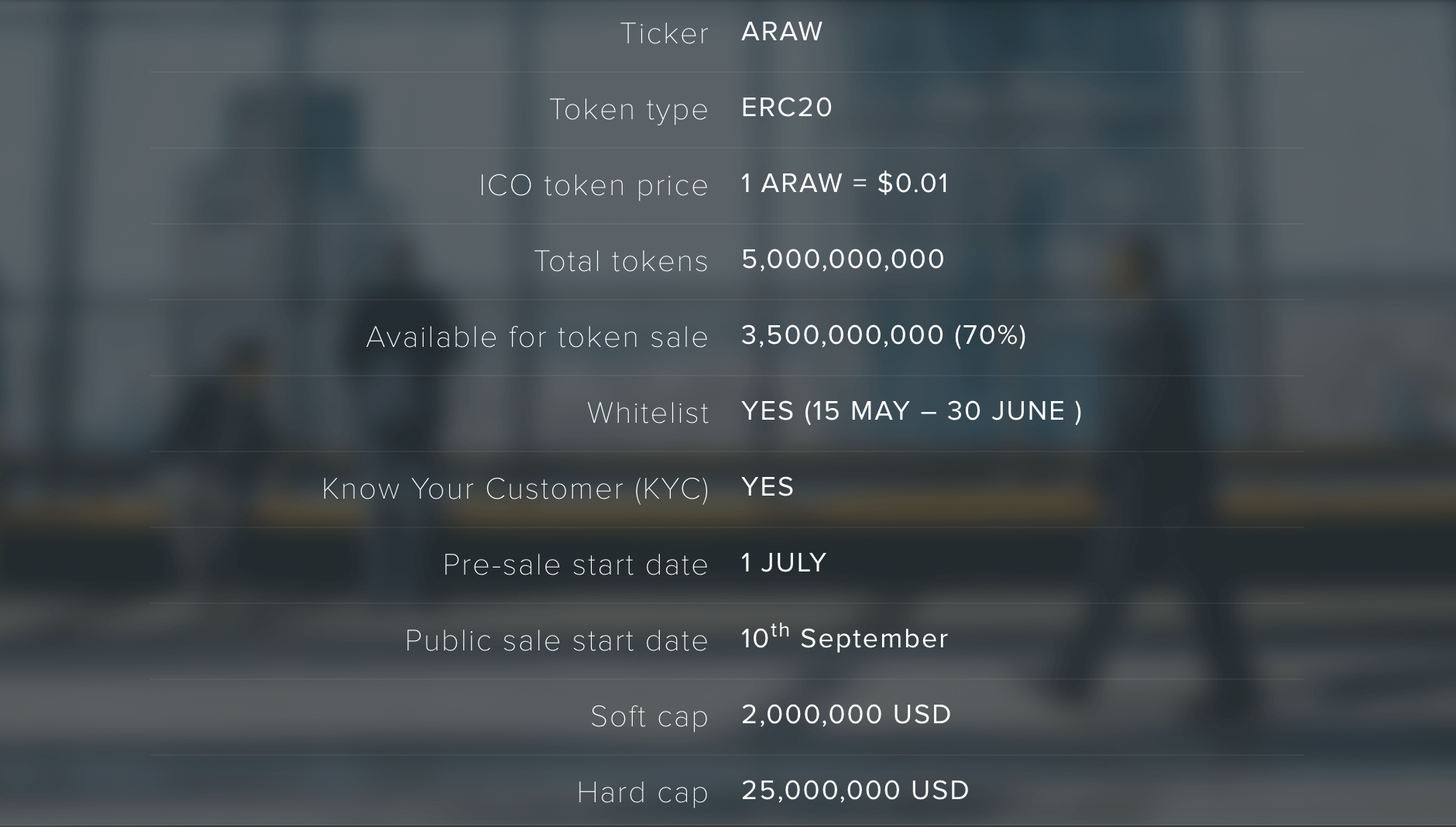
Task: Select the ICO token price label
Action: click(x=593, y=186)
